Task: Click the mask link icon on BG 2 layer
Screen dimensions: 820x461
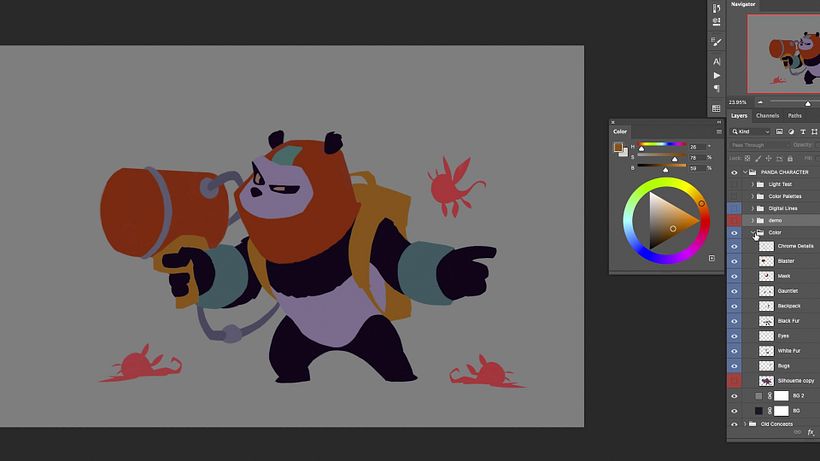Action: (x=770, y=396)
